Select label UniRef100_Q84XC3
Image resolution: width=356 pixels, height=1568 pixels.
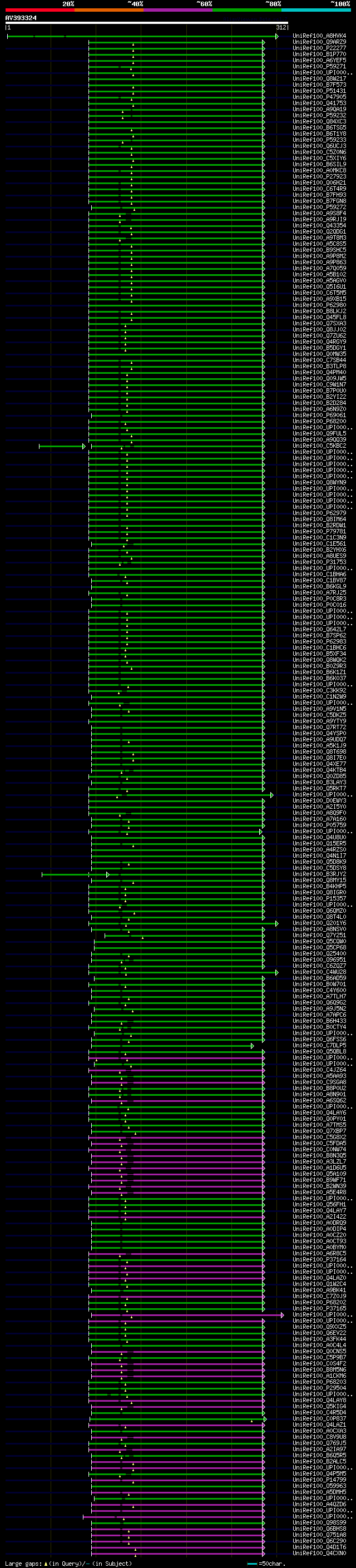(x=319, y=121)
